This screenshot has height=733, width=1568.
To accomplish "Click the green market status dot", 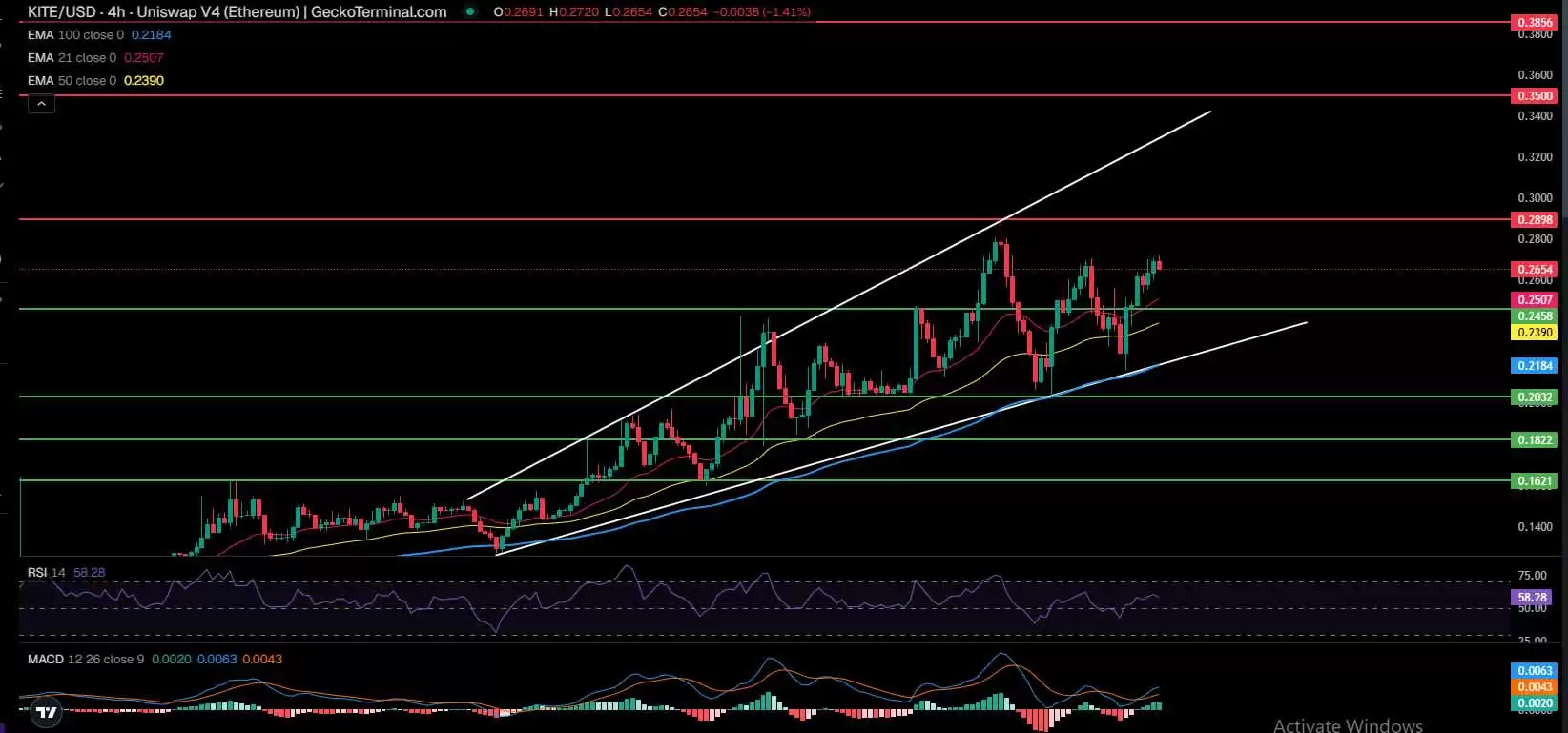I will click(x=469, y=11).
